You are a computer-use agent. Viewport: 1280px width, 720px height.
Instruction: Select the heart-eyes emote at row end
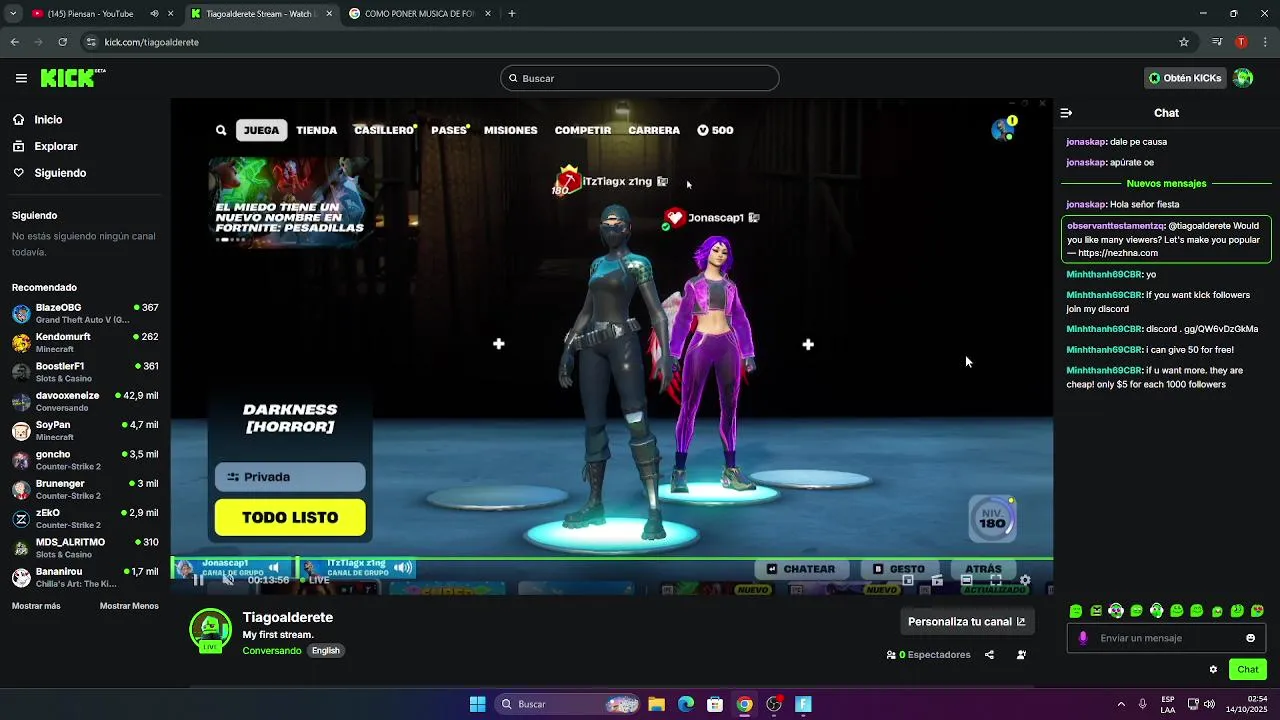(1257, 611)
